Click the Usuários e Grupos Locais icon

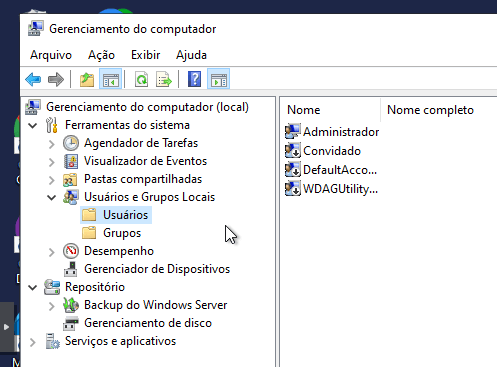tap(71, 197)
